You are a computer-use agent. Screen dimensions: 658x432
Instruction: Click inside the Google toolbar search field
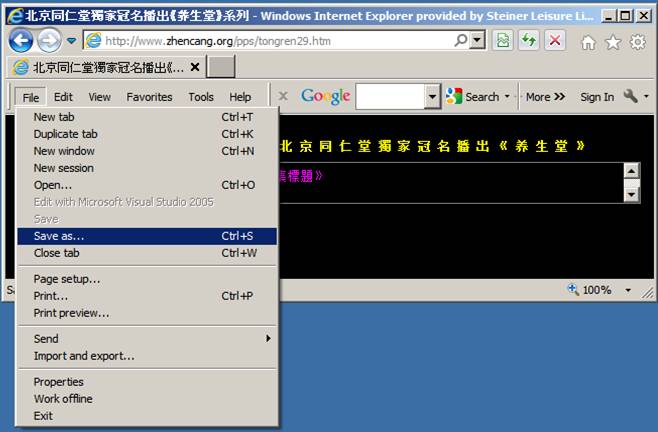click(390, 97)
